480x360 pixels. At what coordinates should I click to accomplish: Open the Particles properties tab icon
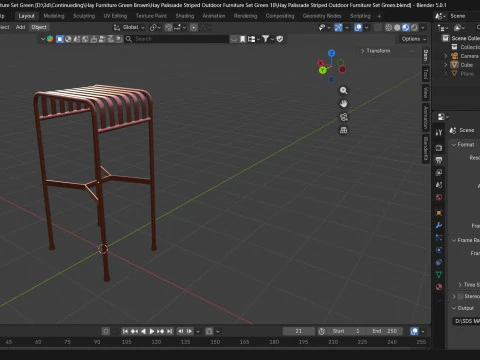(x=439, y=238)
